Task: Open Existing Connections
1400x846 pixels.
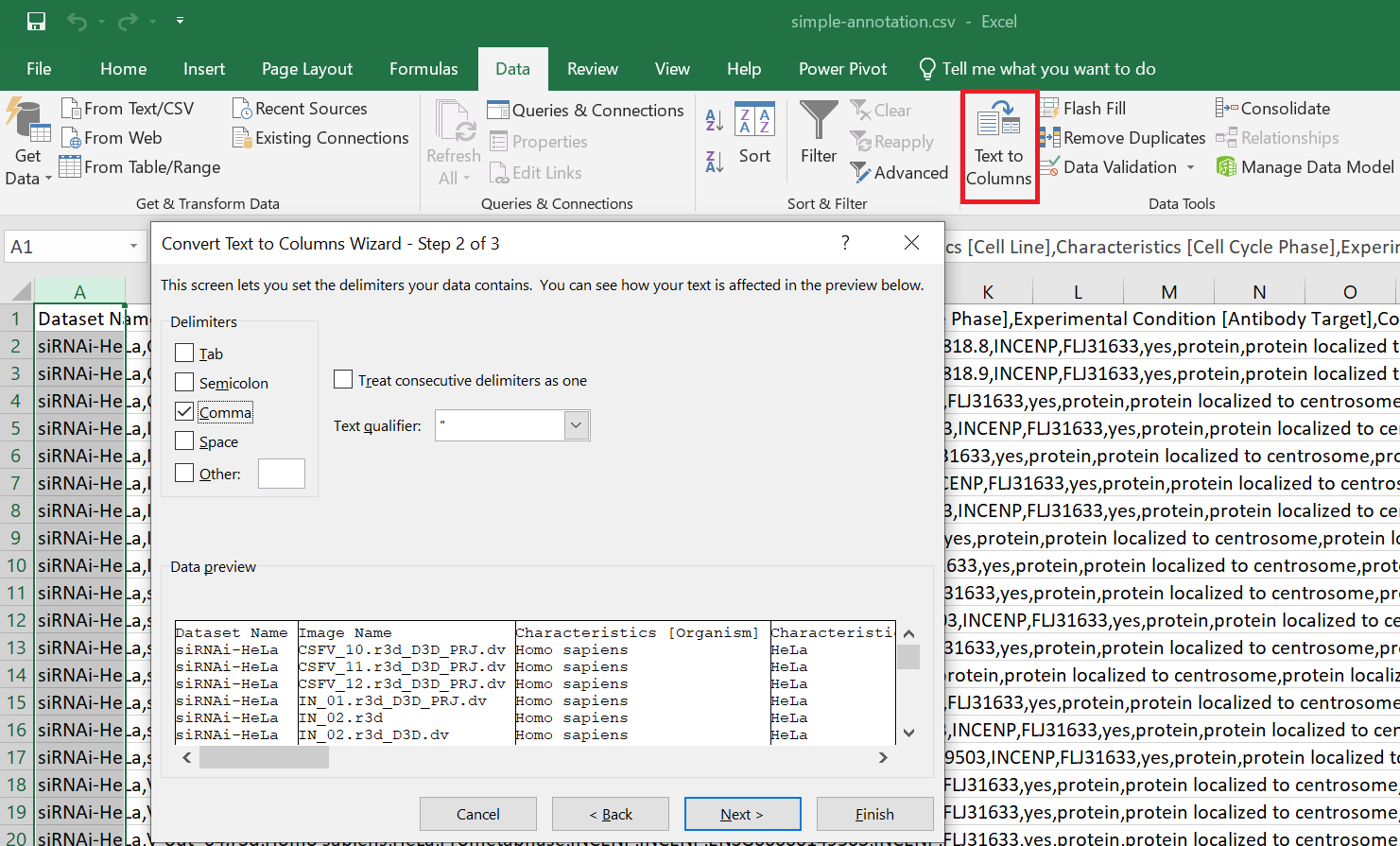Action: [x=320, y=138]
